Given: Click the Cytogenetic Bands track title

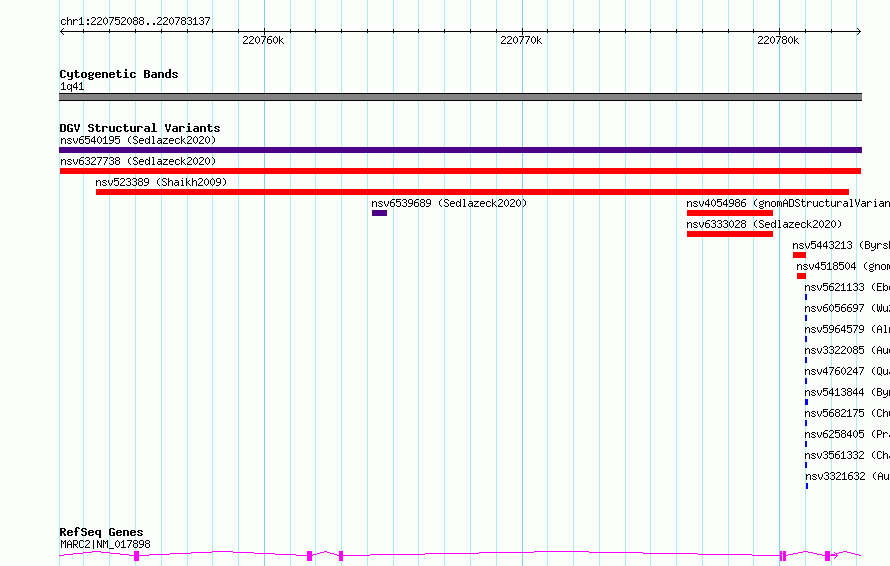Looking at the screenshot, I should [x=119, y=74].
